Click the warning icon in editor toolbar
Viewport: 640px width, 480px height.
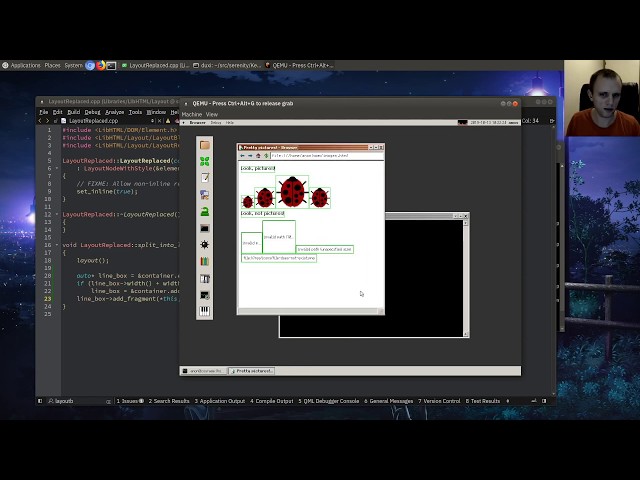point(168,121)
